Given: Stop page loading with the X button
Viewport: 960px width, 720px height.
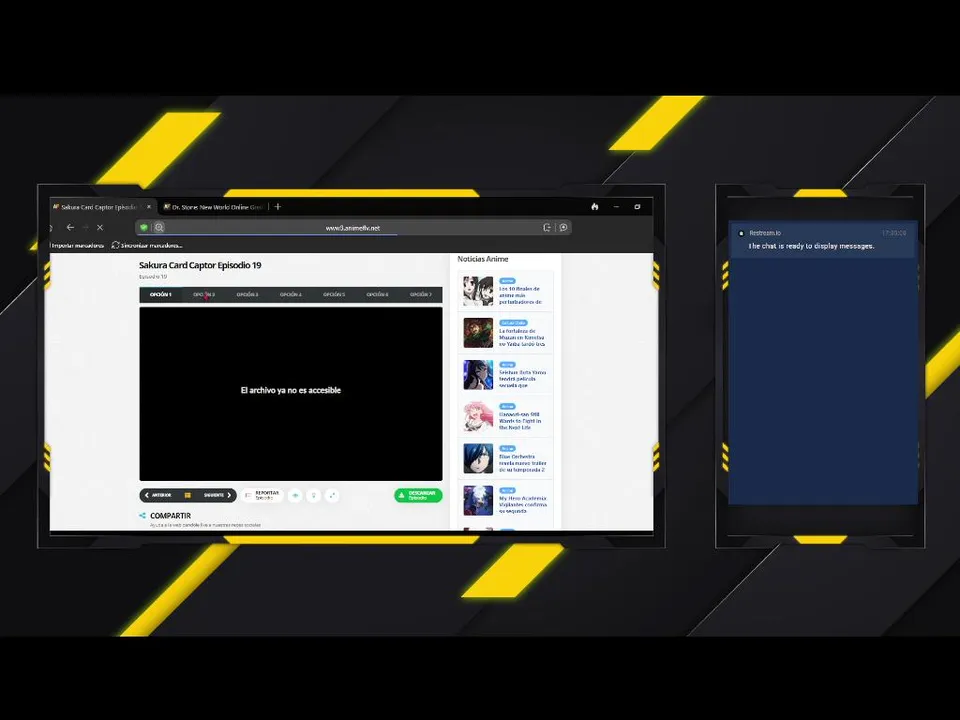Looking at the screenshot, I should 100,227.
